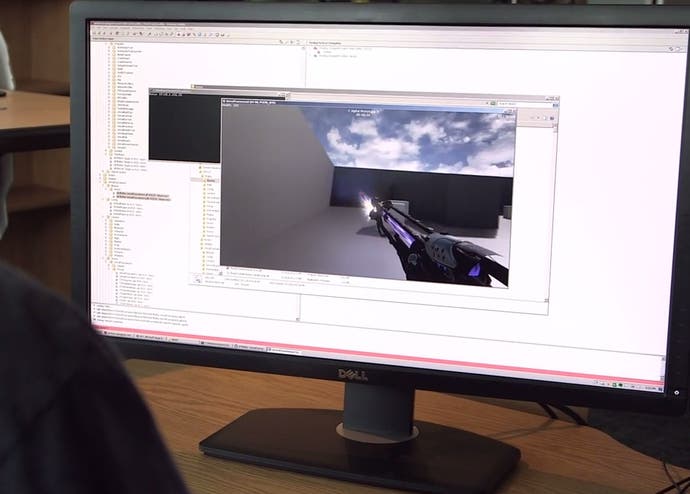Click the dark icon near the toolbar's start
690x494 pixels.
click(117, 33)
